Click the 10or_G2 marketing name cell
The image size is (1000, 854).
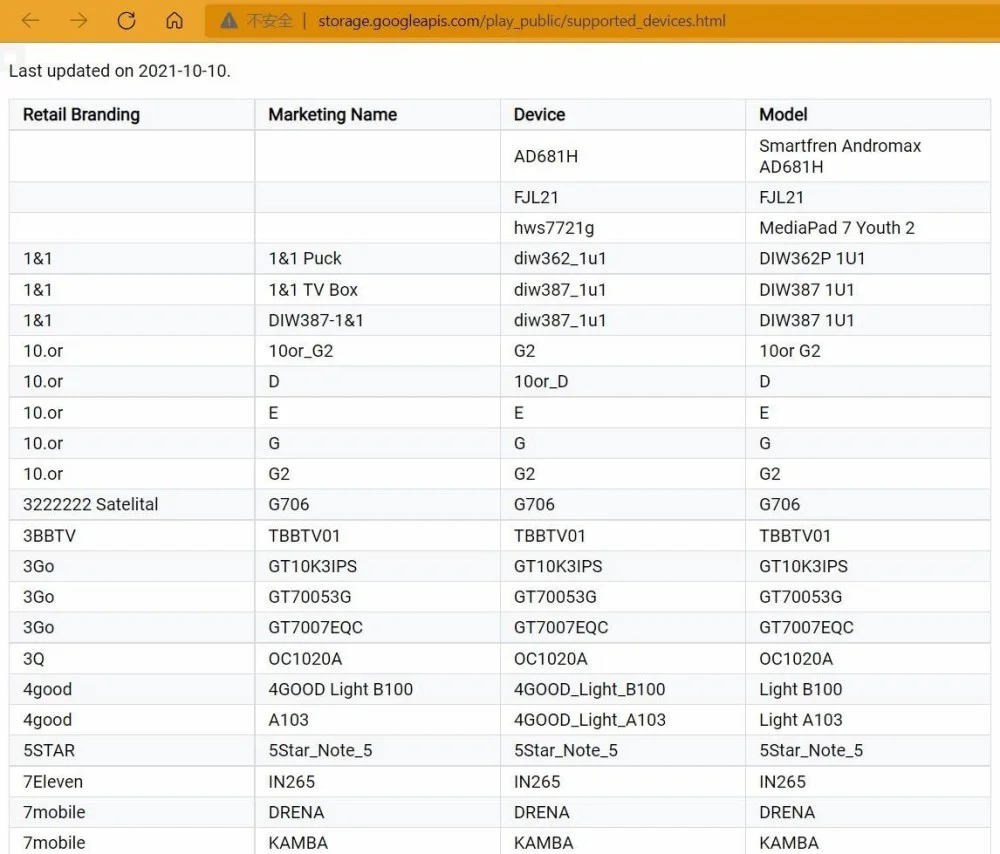click(x=378, y=351)
